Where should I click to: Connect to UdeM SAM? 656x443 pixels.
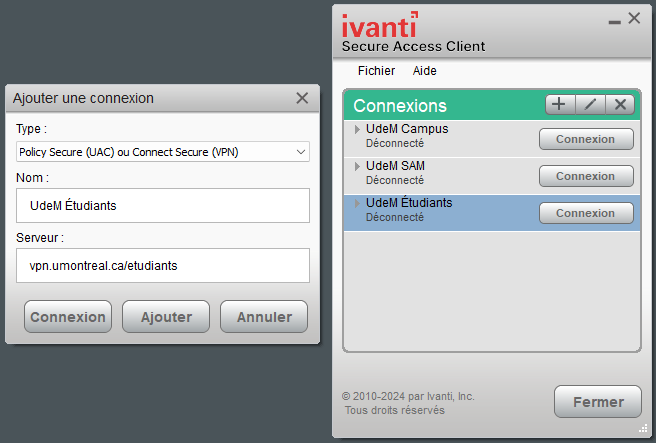pos(586,176)
